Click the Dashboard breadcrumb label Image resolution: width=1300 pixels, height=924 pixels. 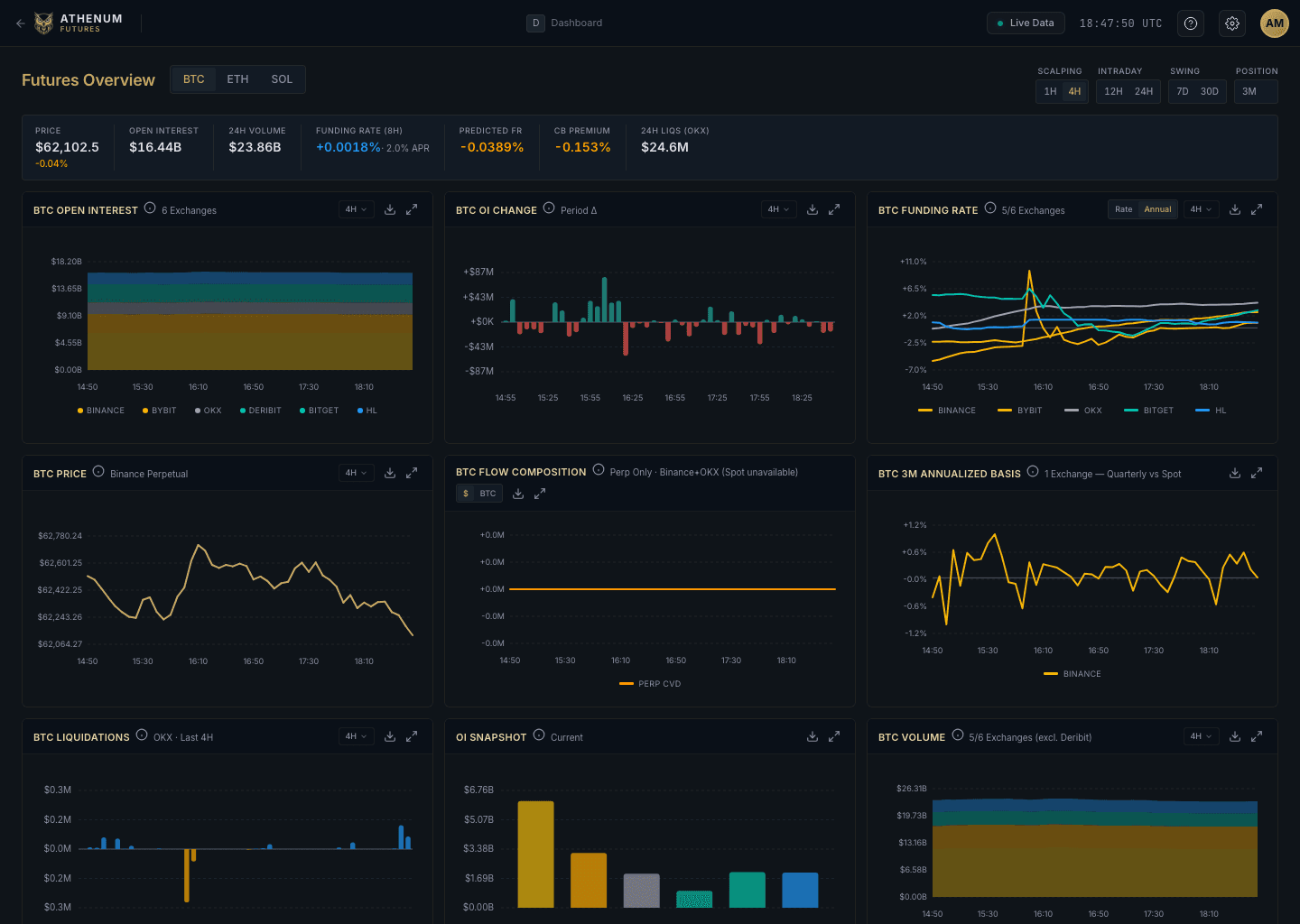click(x=576, y=23)
